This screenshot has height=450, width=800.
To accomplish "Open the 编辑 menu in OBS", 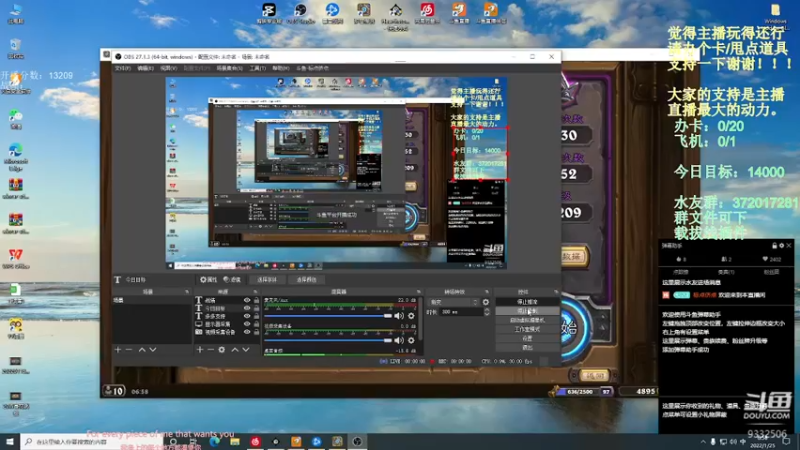I will click(x=145, y=68).
